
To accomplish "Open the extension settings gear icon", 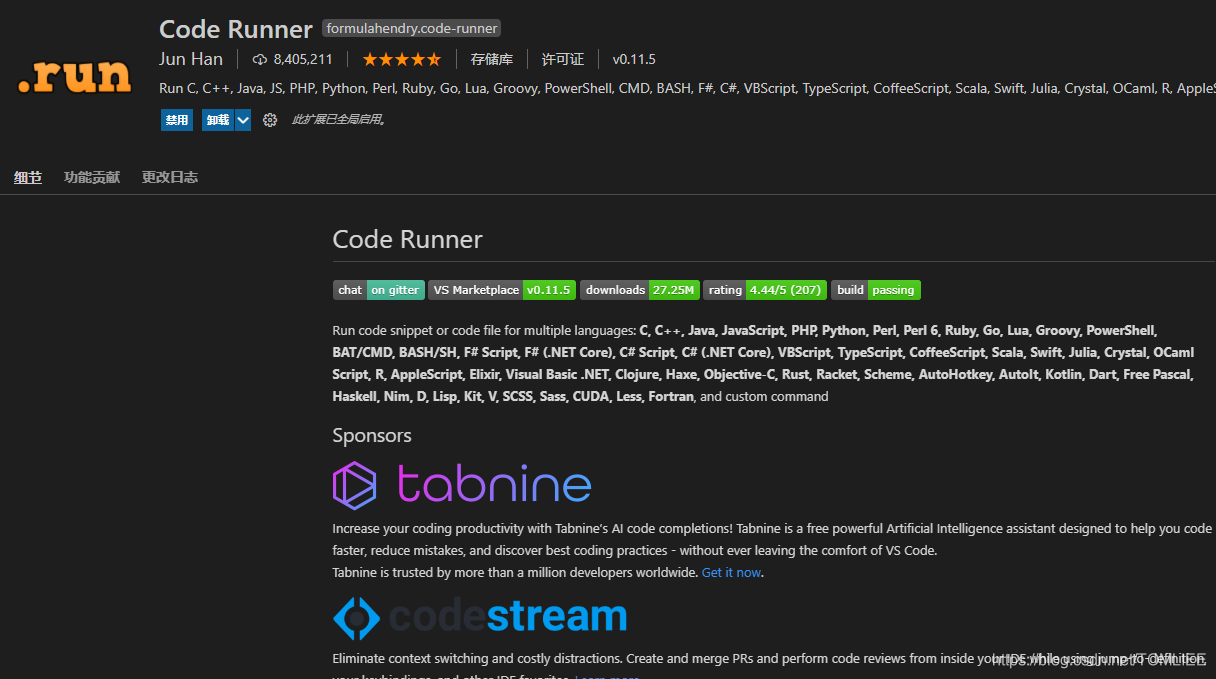I will pos(270,120).
